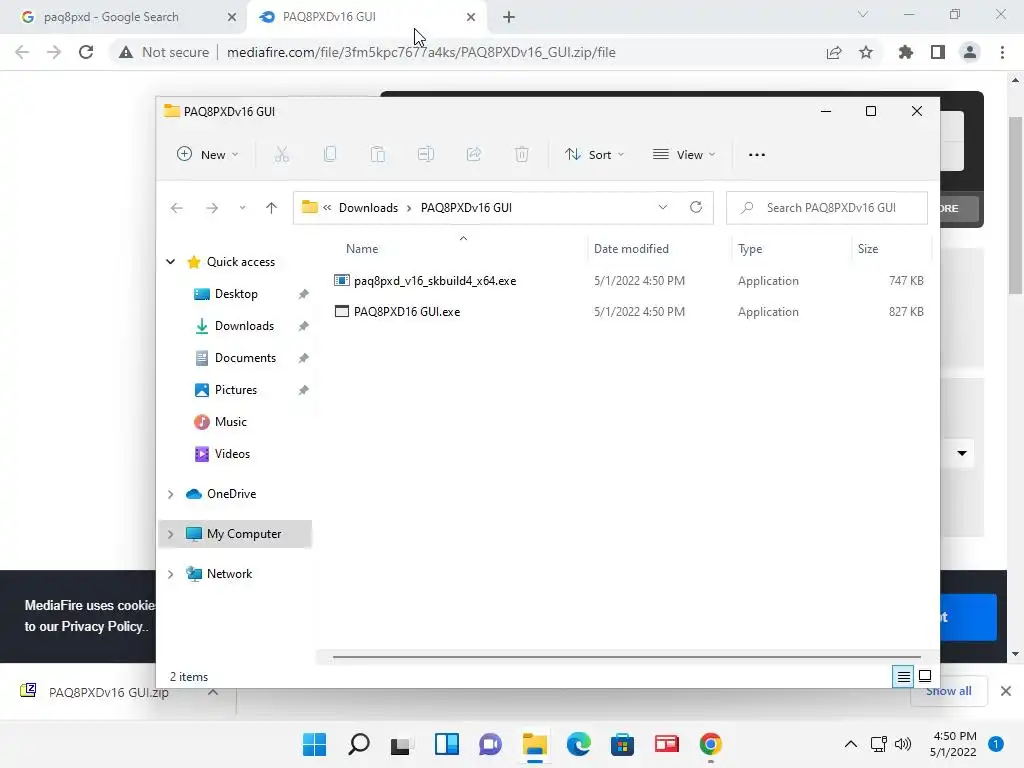Sort by Name column header
Viewport: 1024px width, 768px height.
pos(362,249)
